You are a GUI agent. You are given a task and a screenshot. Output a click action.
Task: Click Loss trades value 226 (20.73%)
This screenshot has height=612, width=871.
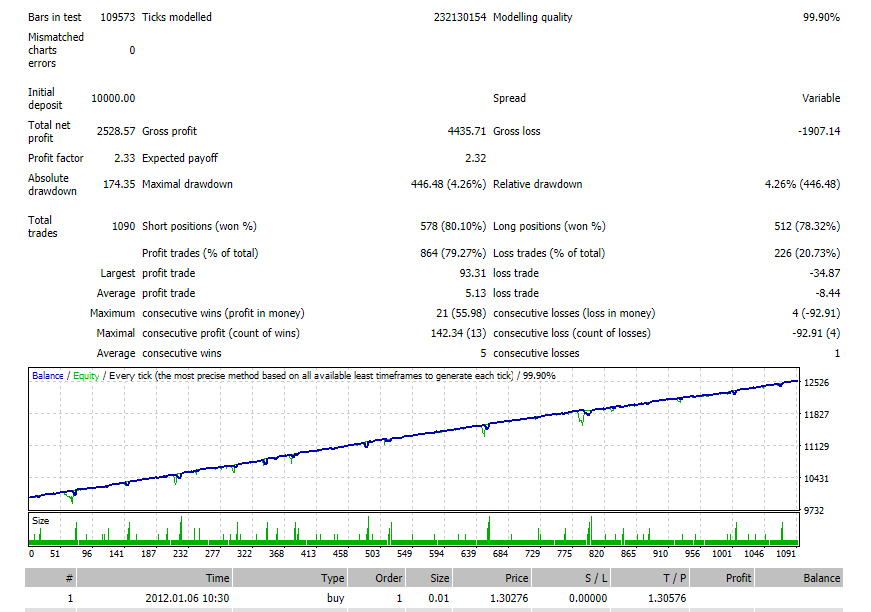coord(807,253)
